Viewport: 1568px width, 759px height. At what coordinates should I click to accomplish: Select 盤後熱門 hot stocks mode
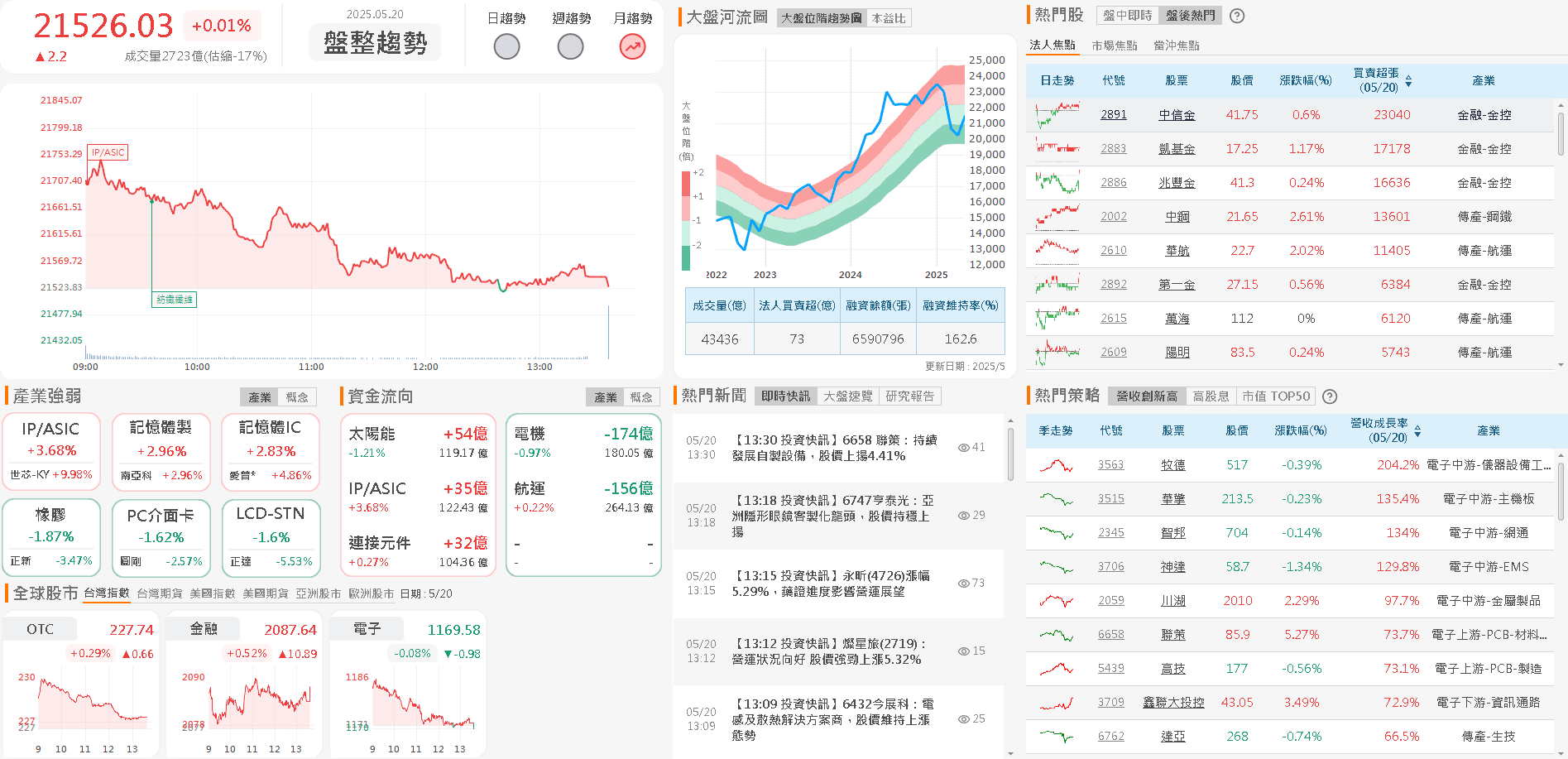coord(1190,16)
